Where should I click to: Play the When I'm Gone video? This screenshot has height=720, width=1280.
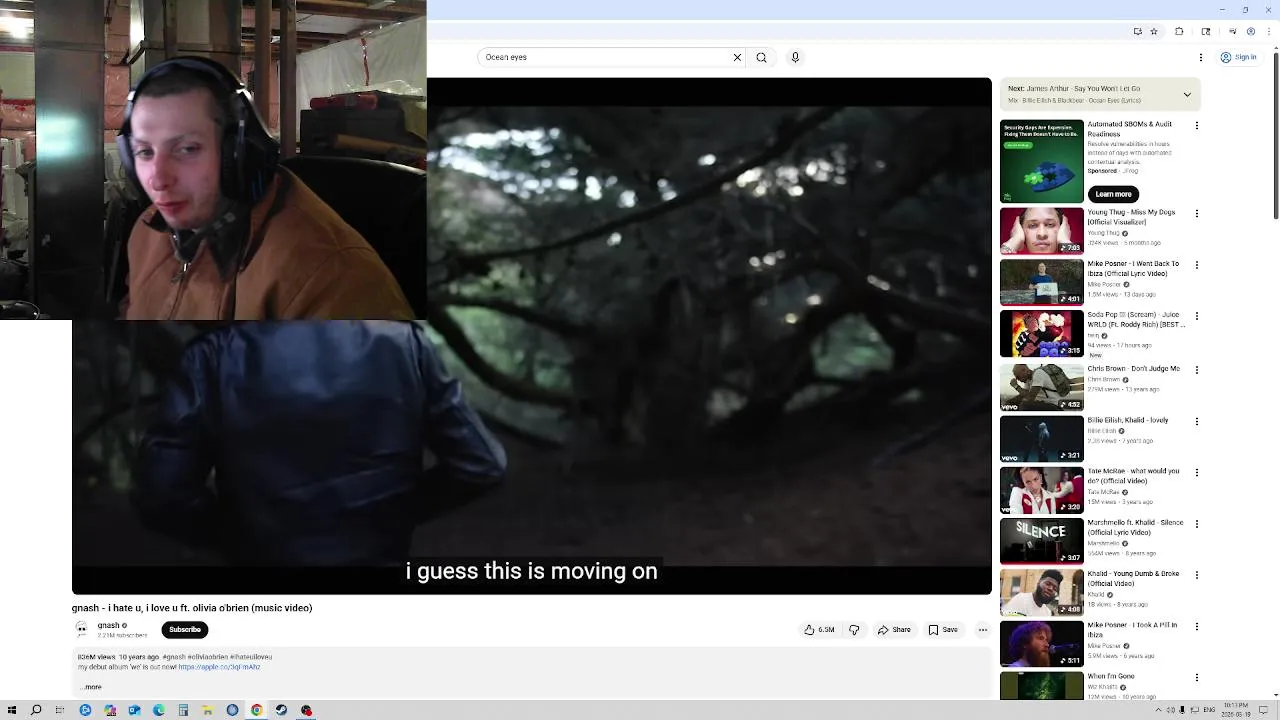tap(1042, 686)
